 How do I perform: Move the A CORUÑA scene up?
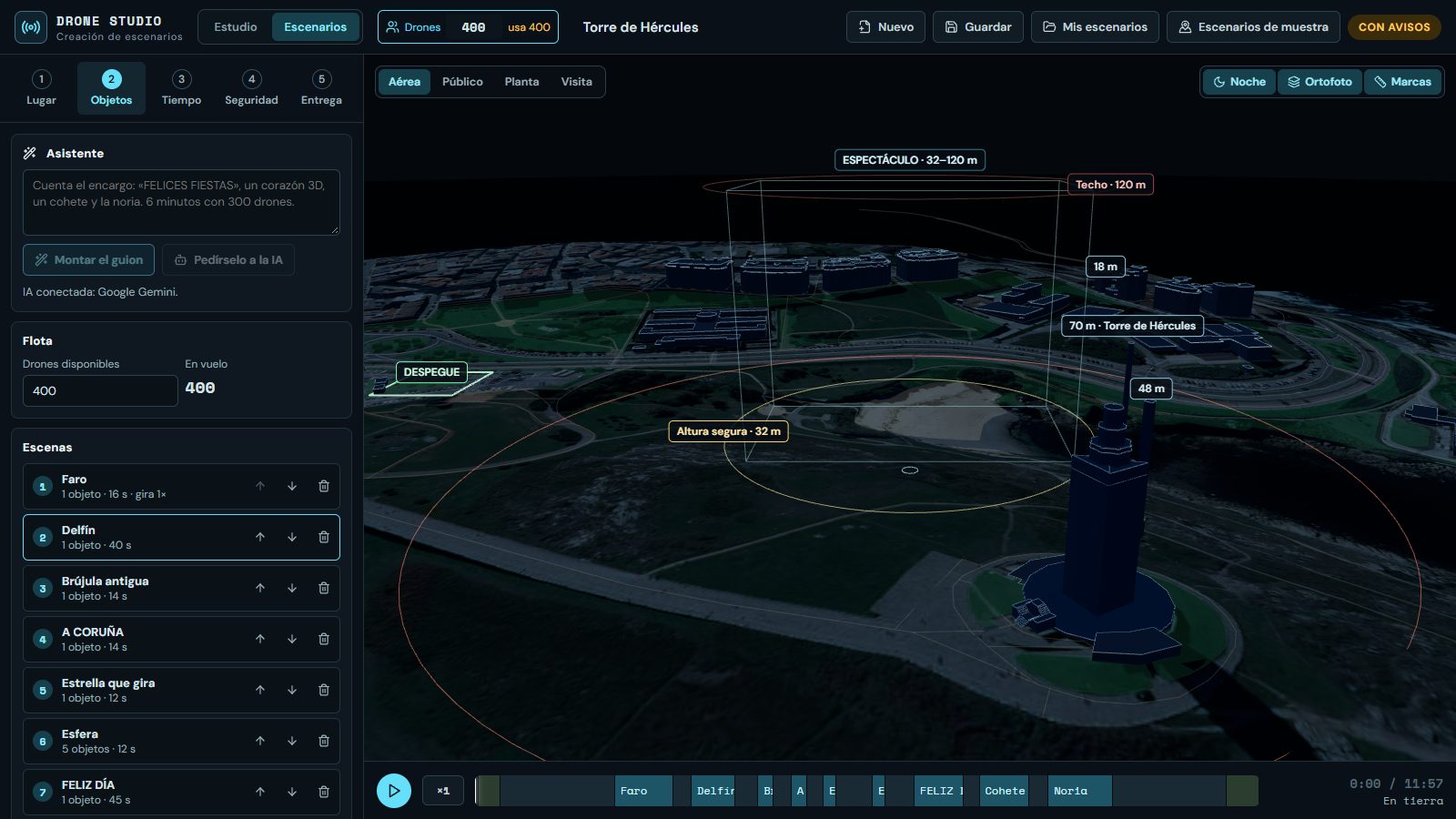[260, 639]
